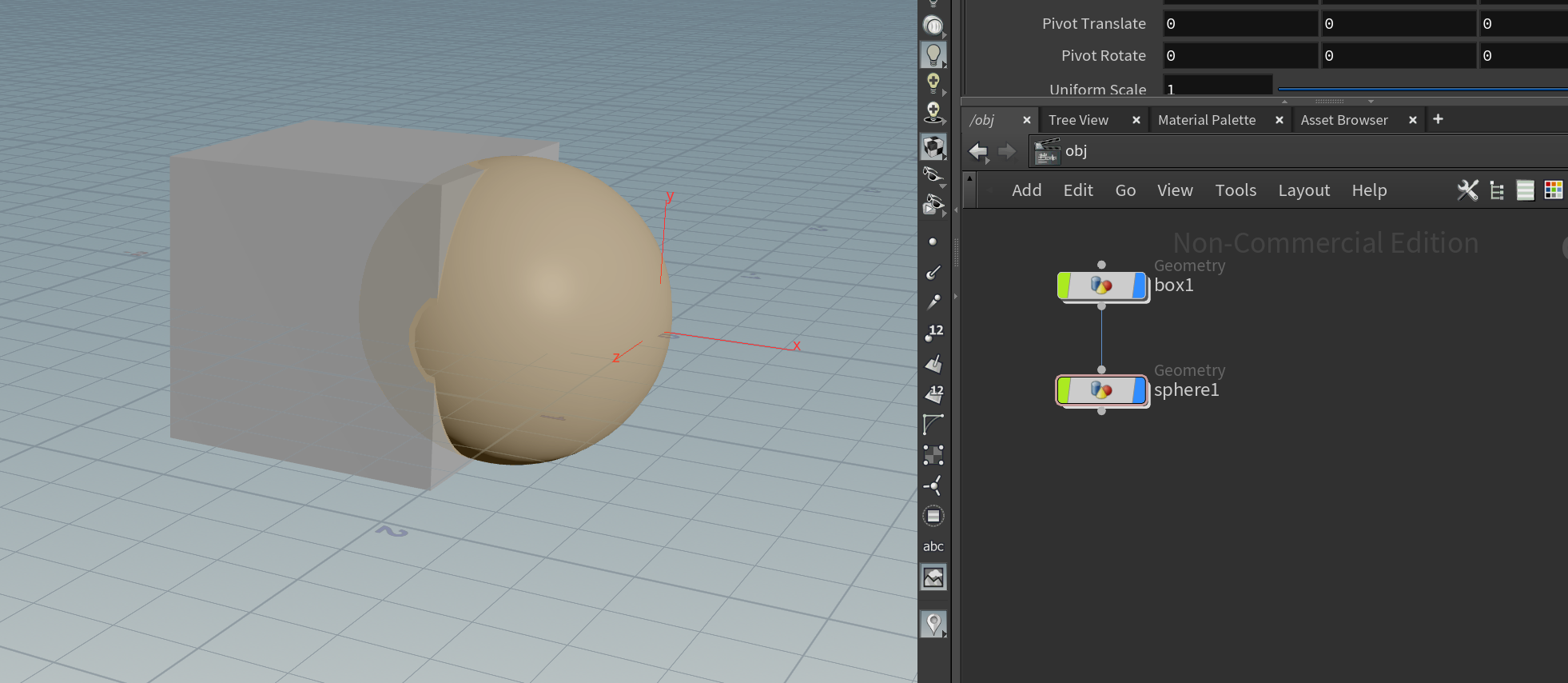
Task: Click the circled lines display option icon
Action: 933,516
